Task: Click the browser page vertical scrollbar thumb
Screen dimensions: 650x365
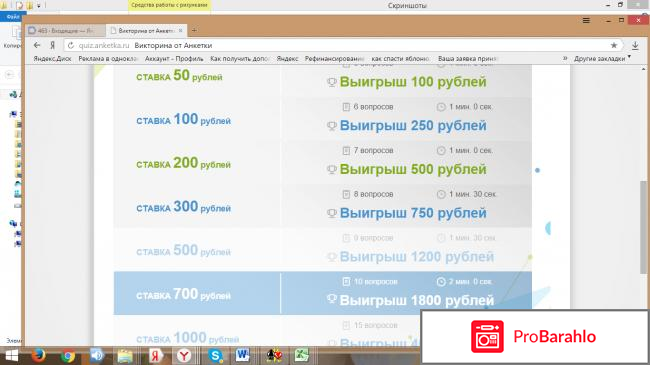Action: 643,227
